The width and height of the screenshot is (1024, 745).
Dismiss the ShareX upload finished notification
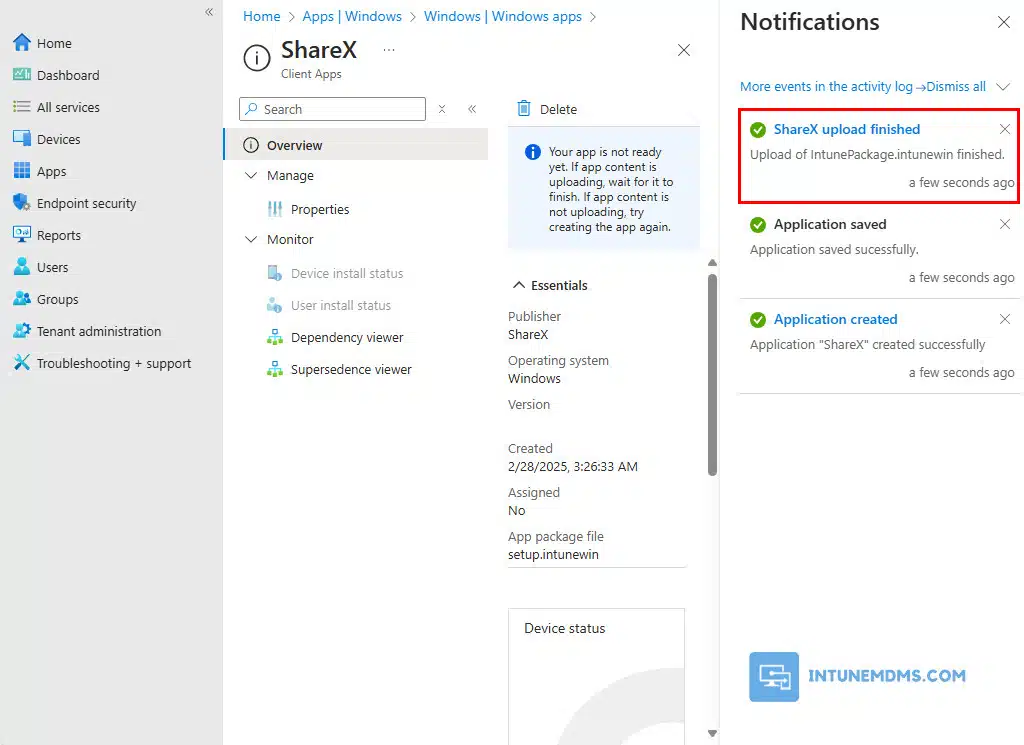pos(1005,129)
